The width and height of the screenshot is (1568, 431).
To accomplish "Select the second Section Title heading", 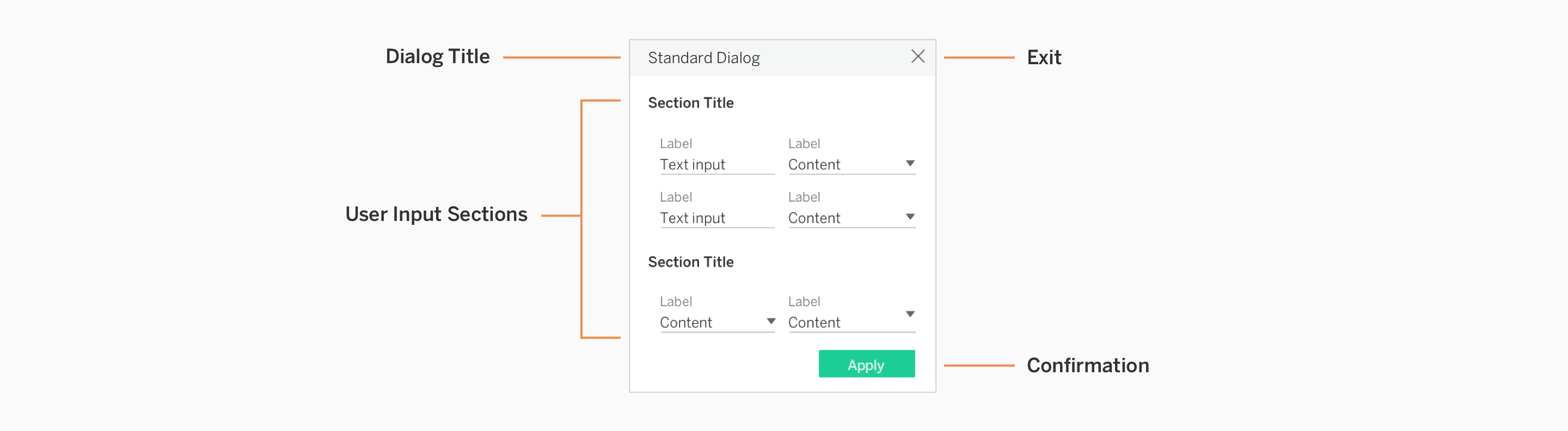I will [x=690, y=262].
